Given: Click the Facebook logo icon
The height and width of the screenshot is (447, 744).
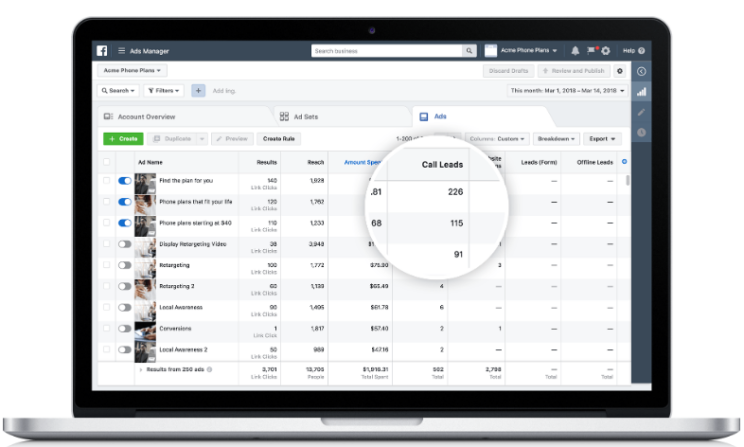Looking at the screenshot, I should [102, 50].
